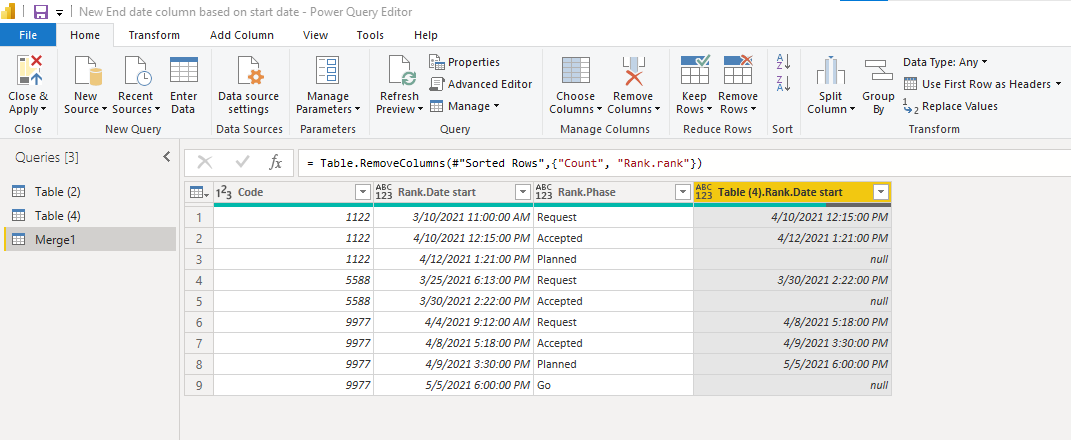Image resolution: width=1071 pixels, height=440 pixels.
Task: Click the Remove Rows icon
Action: [738, 70]
